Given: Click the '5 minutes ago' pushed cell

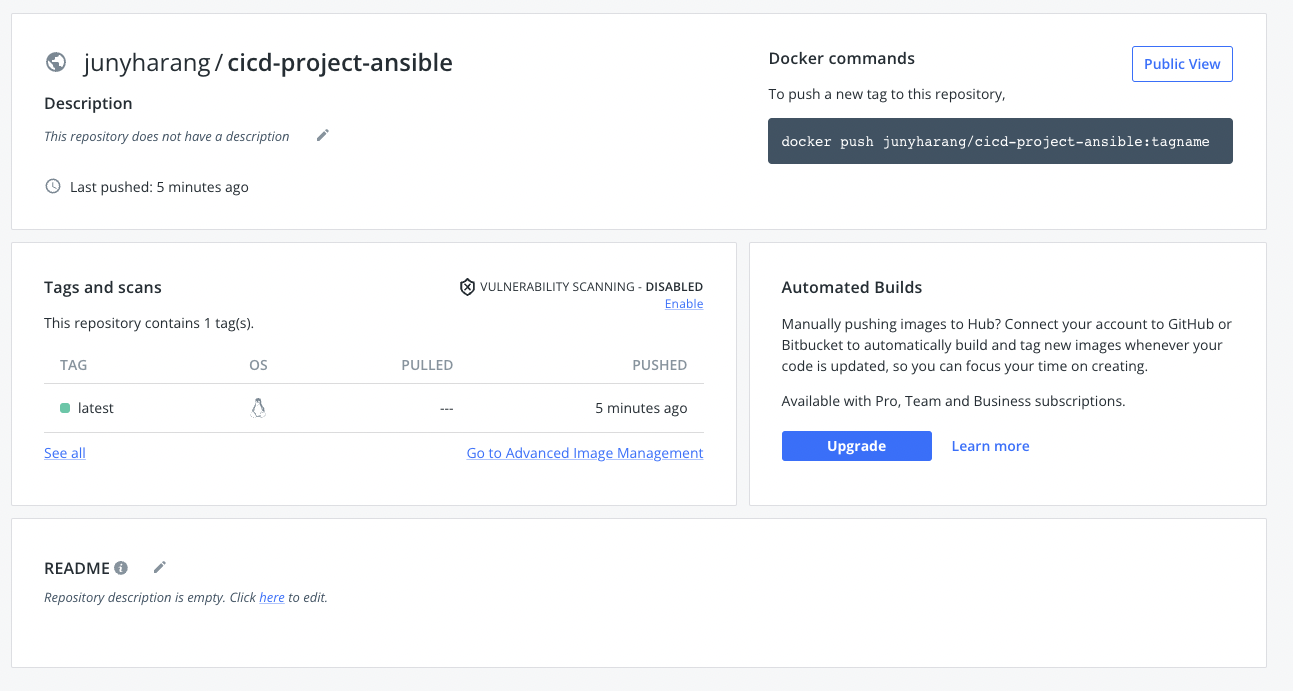Looking at the screenshot, I should tap(641, 408).
